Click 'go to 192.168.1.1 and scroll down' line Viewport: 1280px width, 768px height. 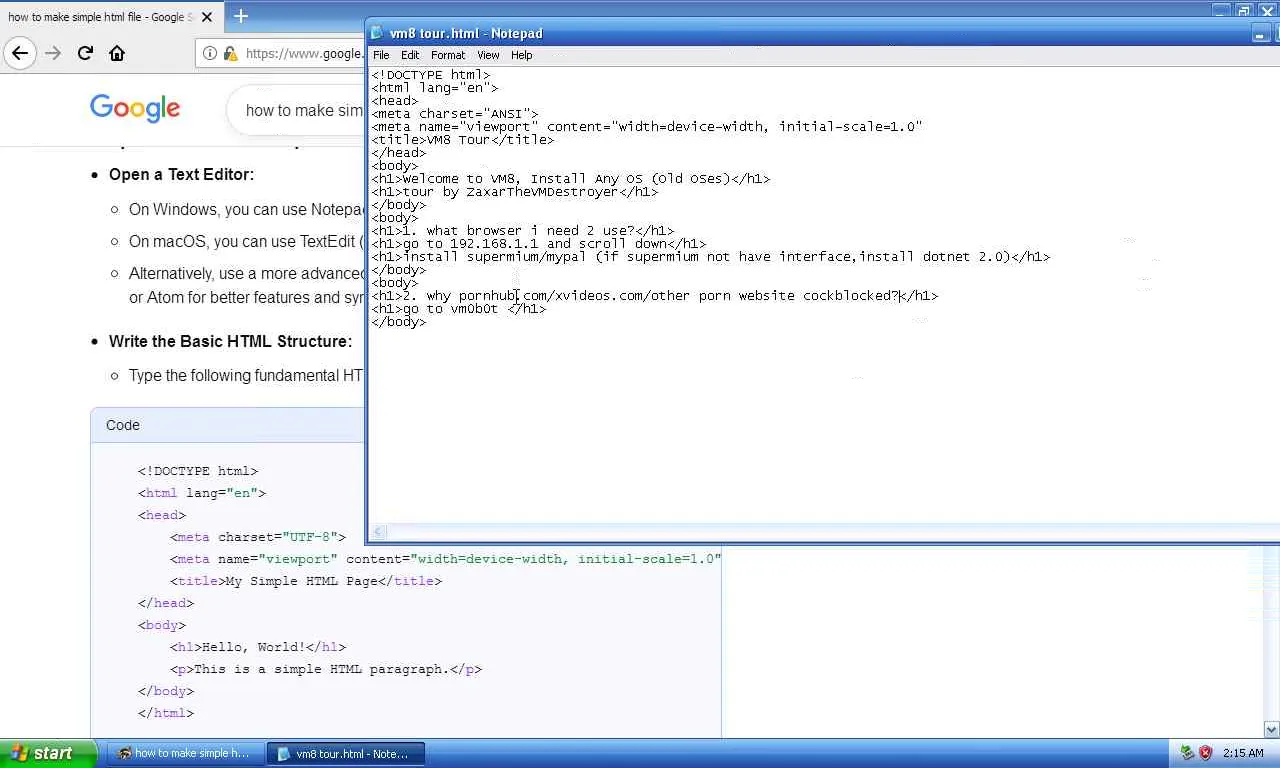tap(538, 244)
